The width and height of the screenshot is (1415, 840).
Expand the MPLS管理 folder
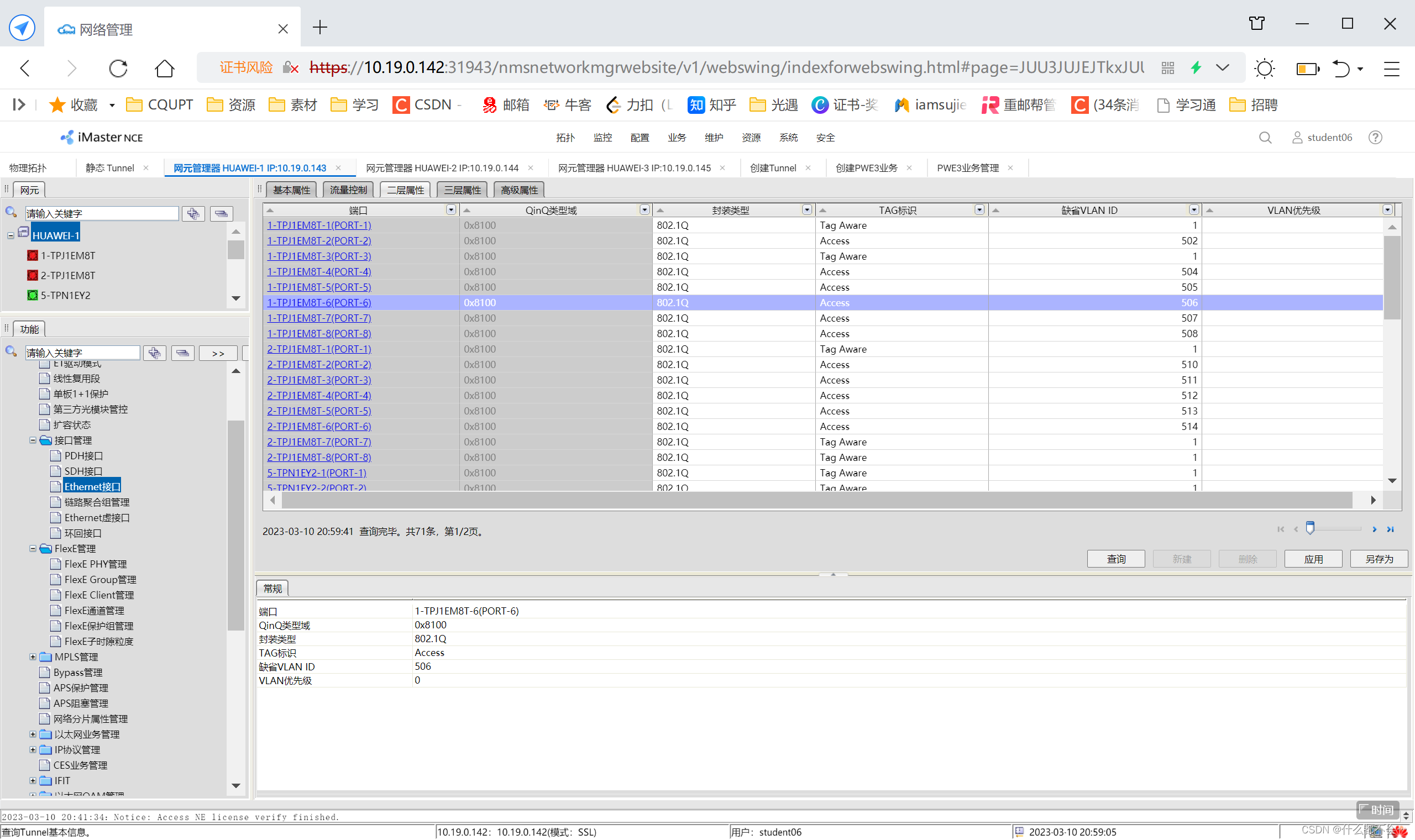tap(33, 657)
